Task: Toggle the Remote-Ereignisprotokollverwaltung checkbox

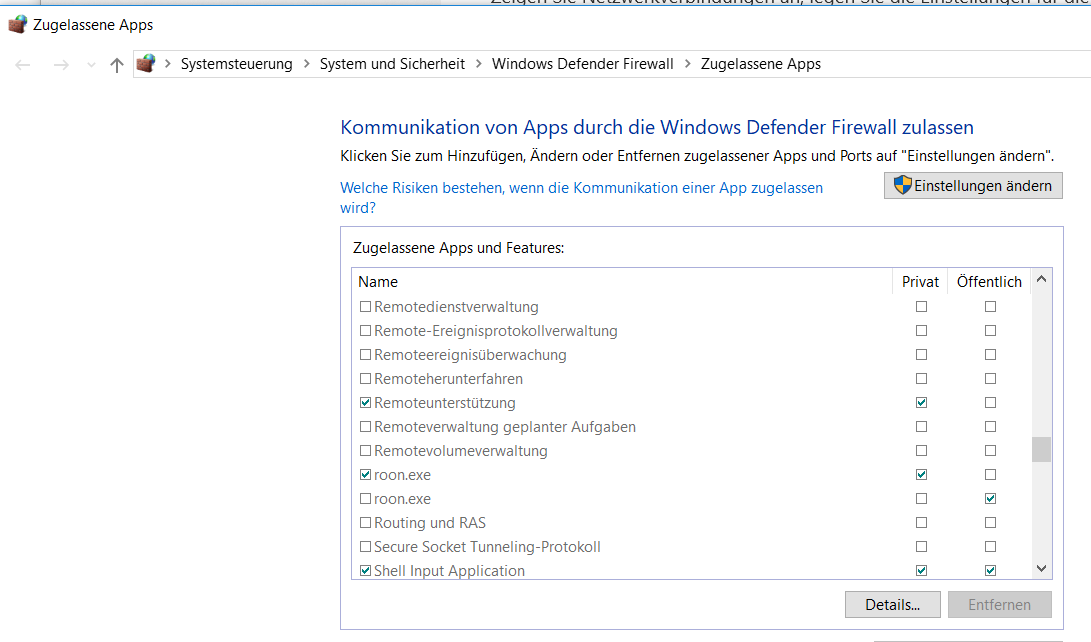Action: [365, 330]
